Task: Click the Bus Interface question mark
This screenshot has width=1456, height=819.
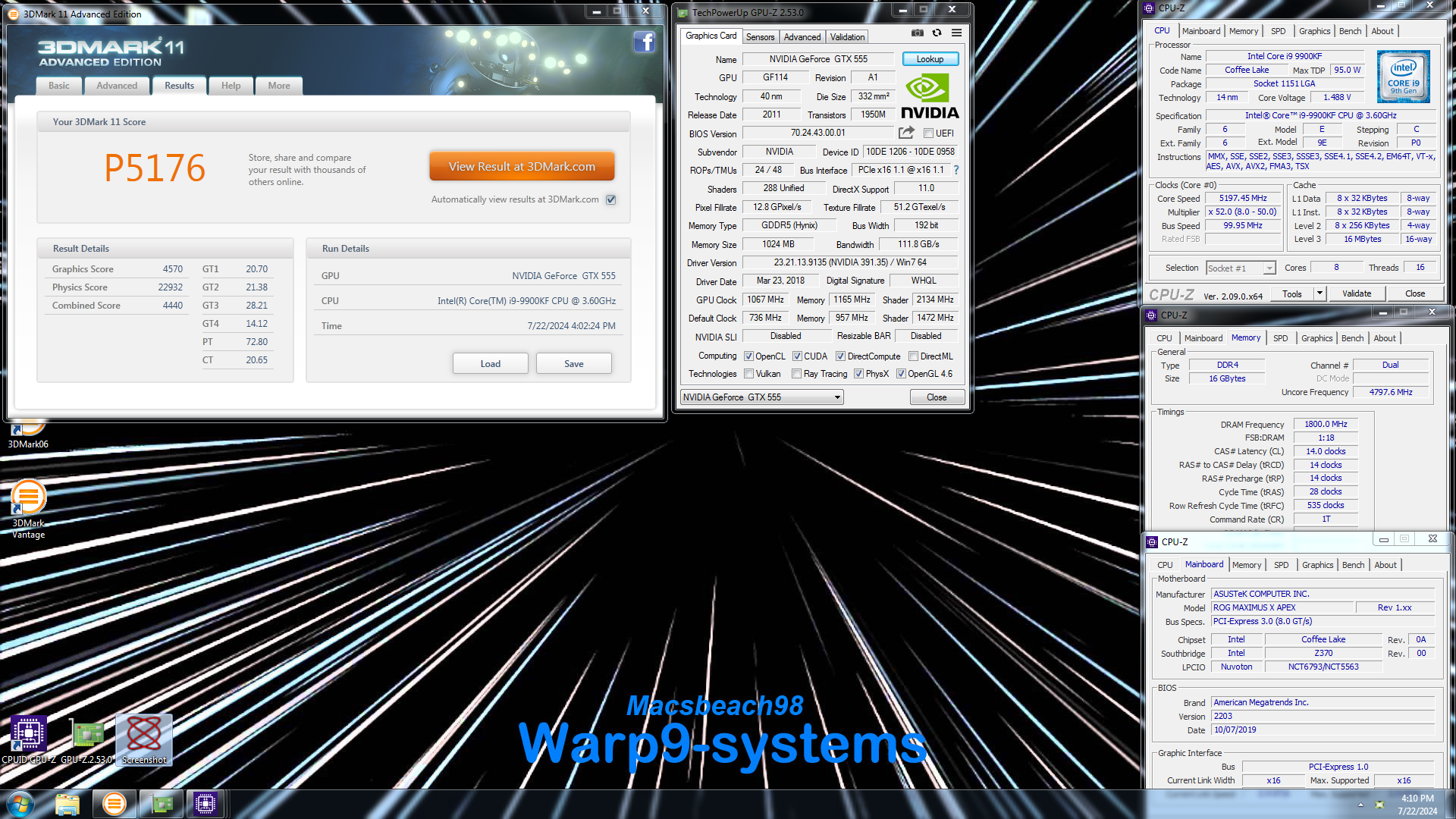Action: point(956,170)
